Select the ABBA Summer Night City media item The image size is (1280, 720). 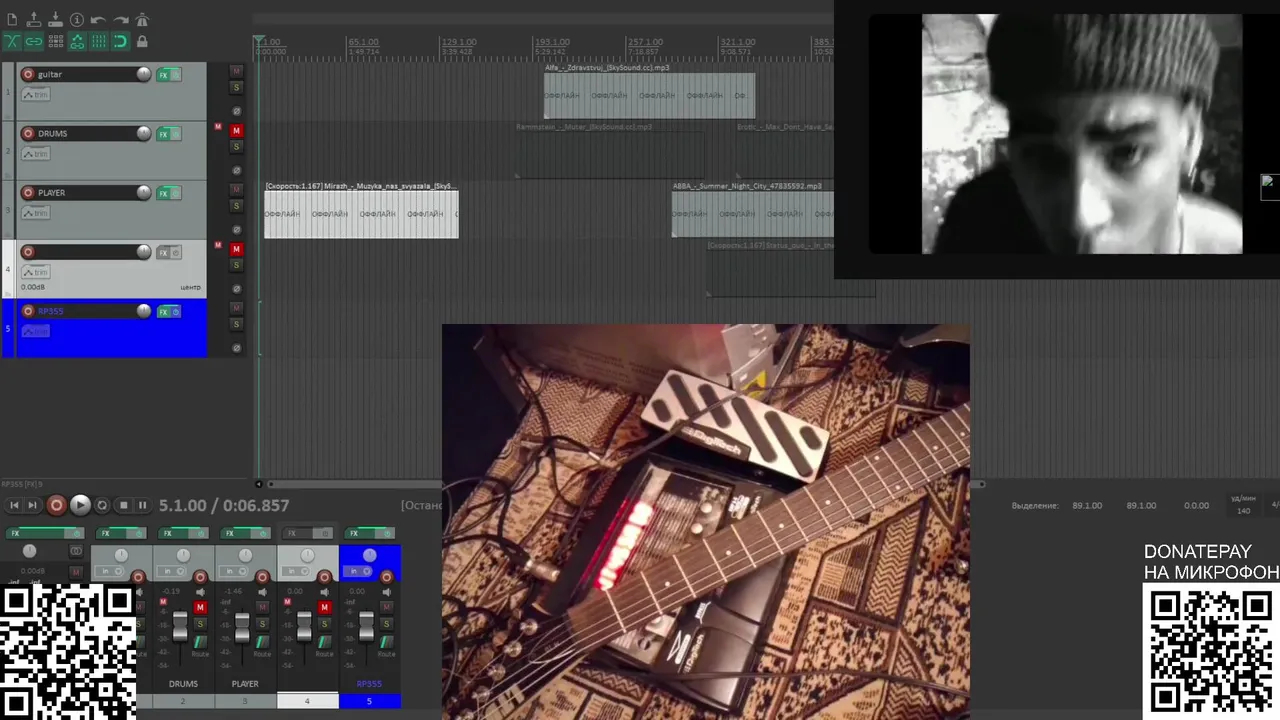(752, 214)
